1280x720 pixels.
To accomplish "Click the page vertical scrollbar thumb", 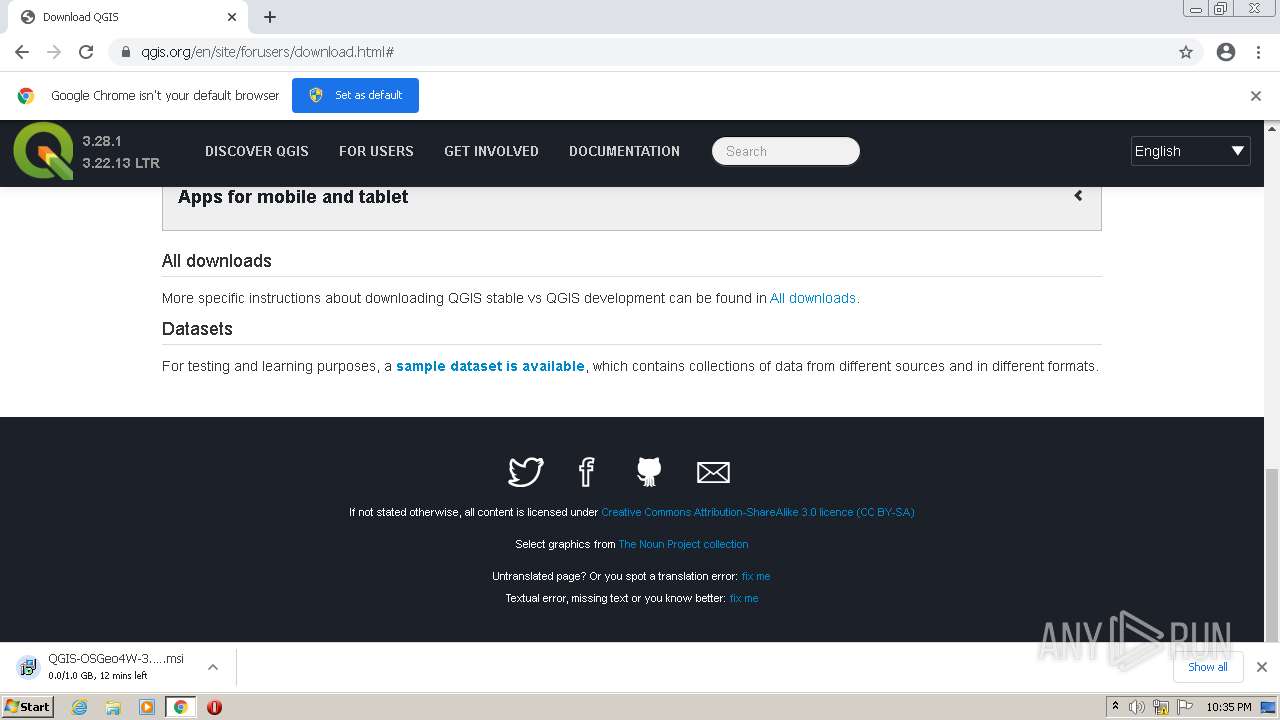I will [1272, 555].
